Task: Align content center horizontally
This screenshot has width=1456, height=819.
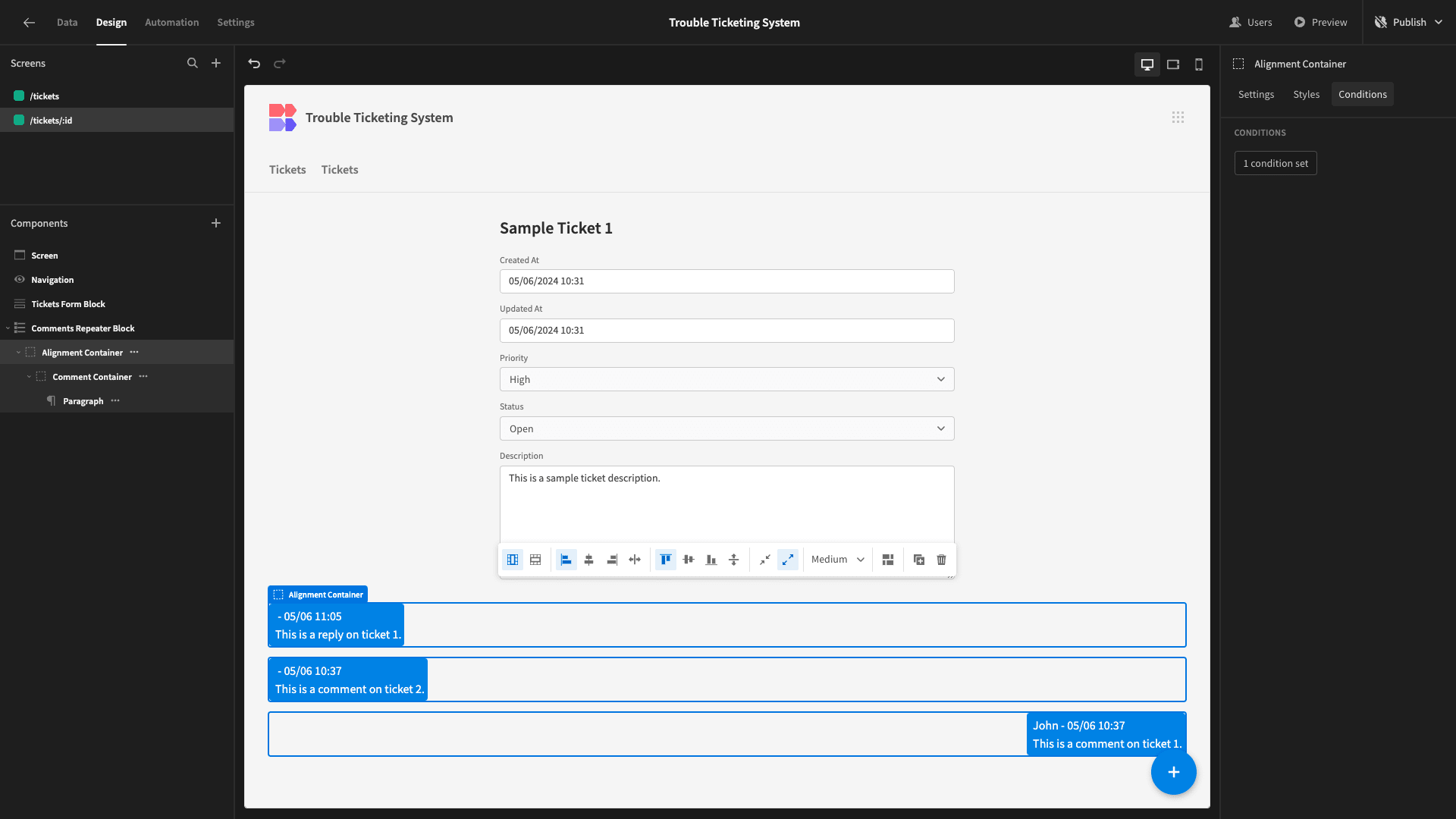Action: [589, 560]
